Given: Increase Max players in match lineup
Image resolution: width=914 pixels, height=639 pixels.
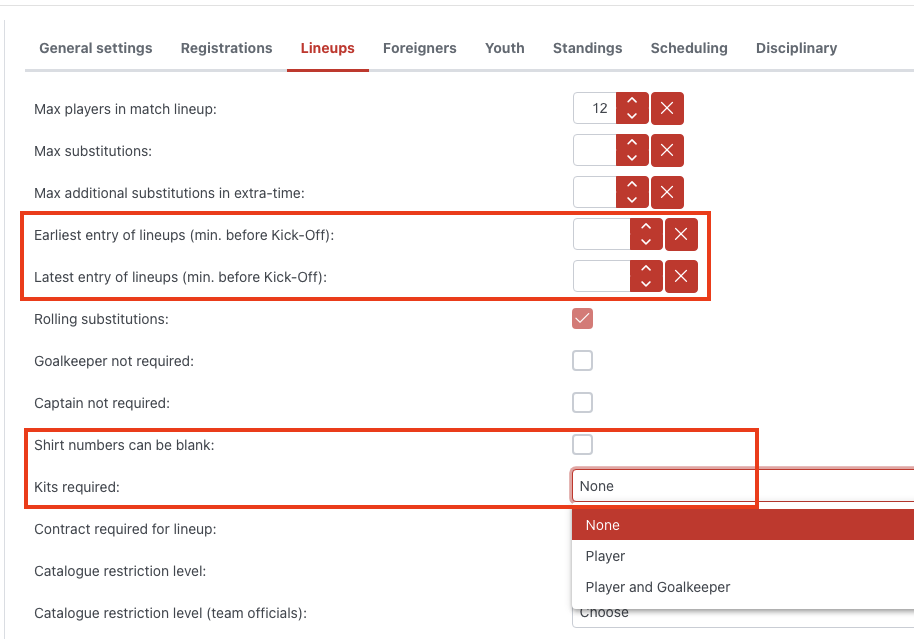Looking at the screenshot, I should point(632,101).
